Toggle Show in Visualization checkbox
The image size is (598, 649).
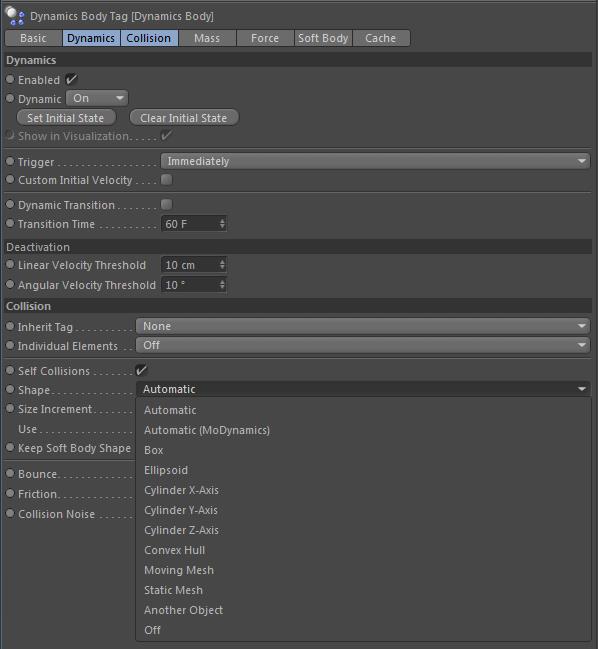[166, 135]
